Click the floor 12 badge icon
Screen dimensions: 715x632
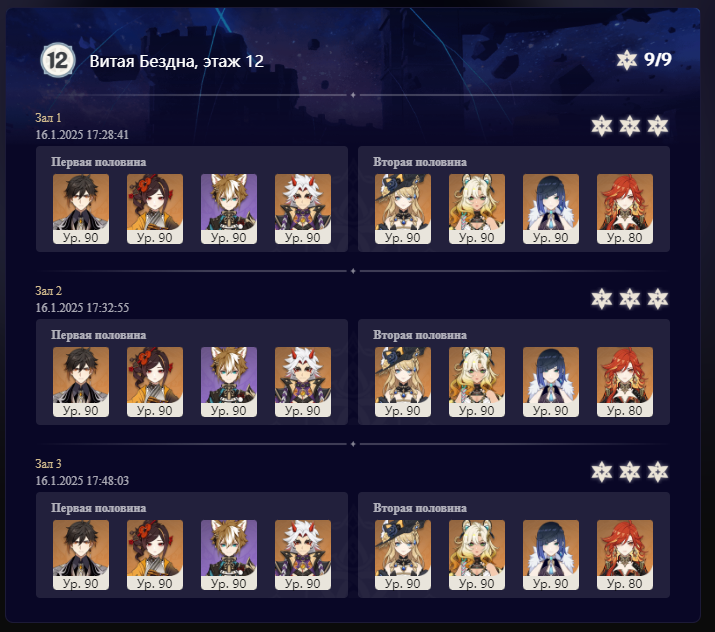pos(57,60)
